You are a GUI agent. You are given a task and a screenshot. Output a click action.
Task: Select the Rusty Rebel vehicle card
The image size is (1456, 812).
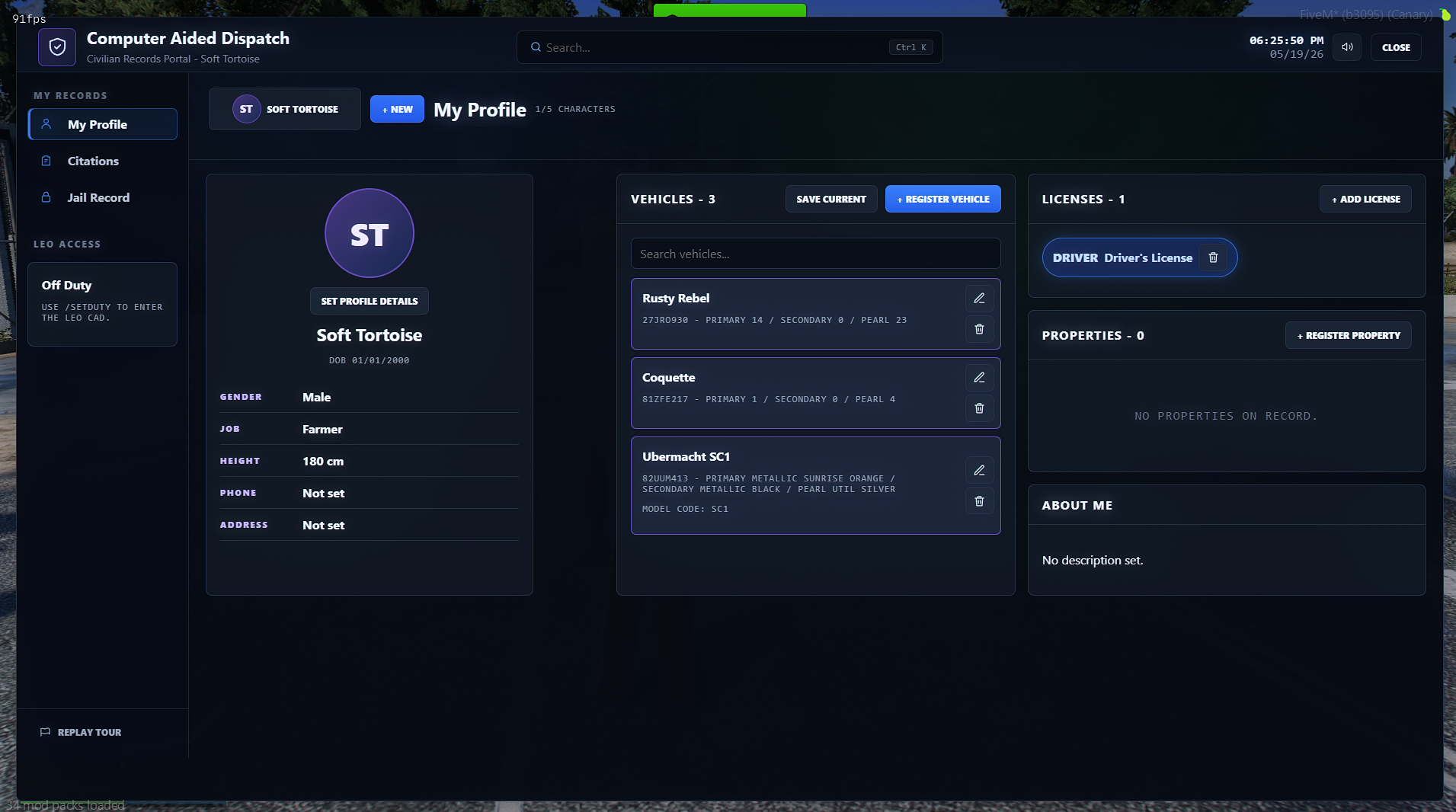click(816, 314)
